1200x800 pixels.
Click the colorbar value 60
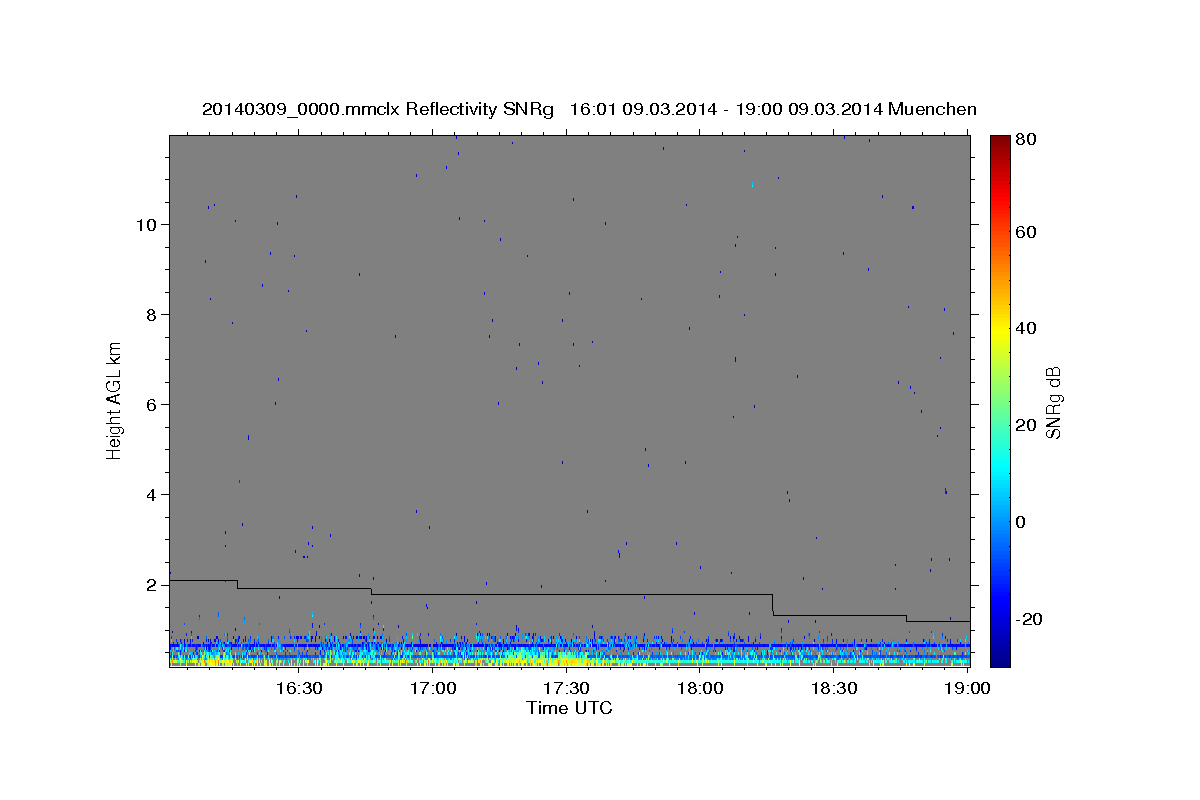point(1025,232)
